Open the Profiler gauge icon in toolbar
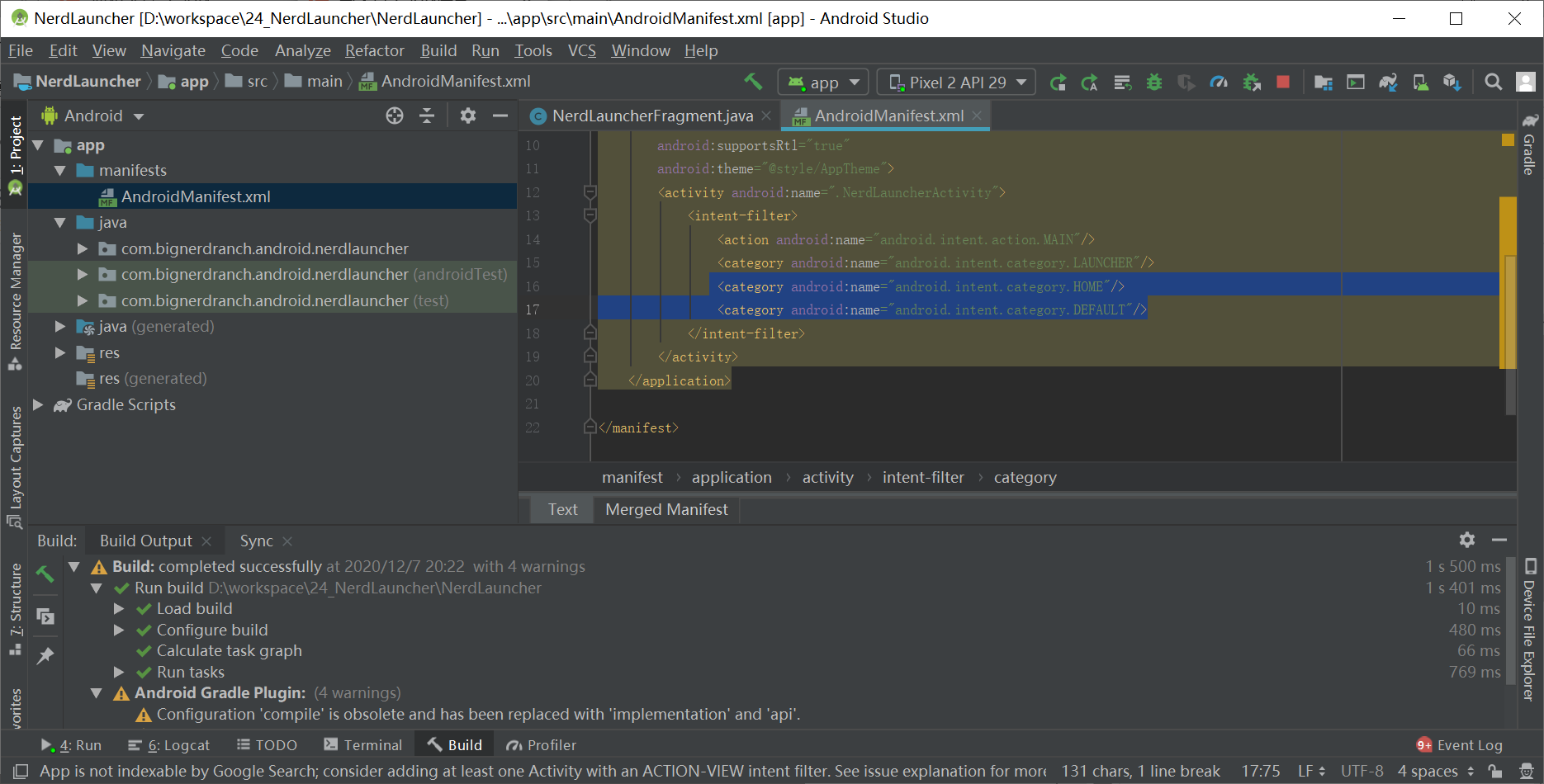 click(1219, 82)
